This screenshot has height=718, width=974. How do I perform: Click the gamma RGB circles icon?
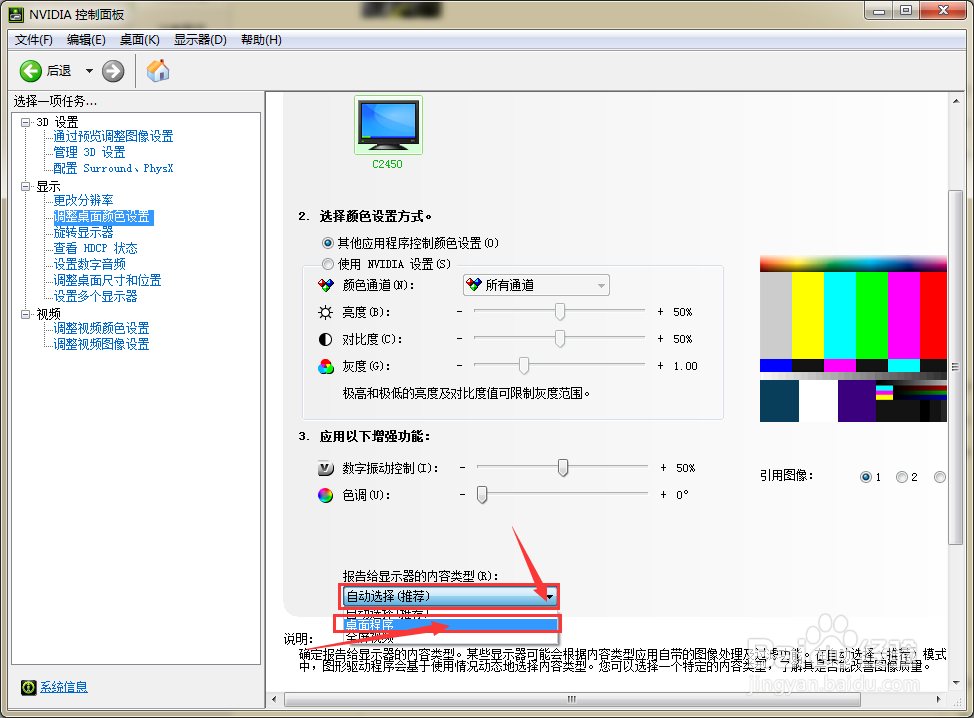[x=325, y=366]
